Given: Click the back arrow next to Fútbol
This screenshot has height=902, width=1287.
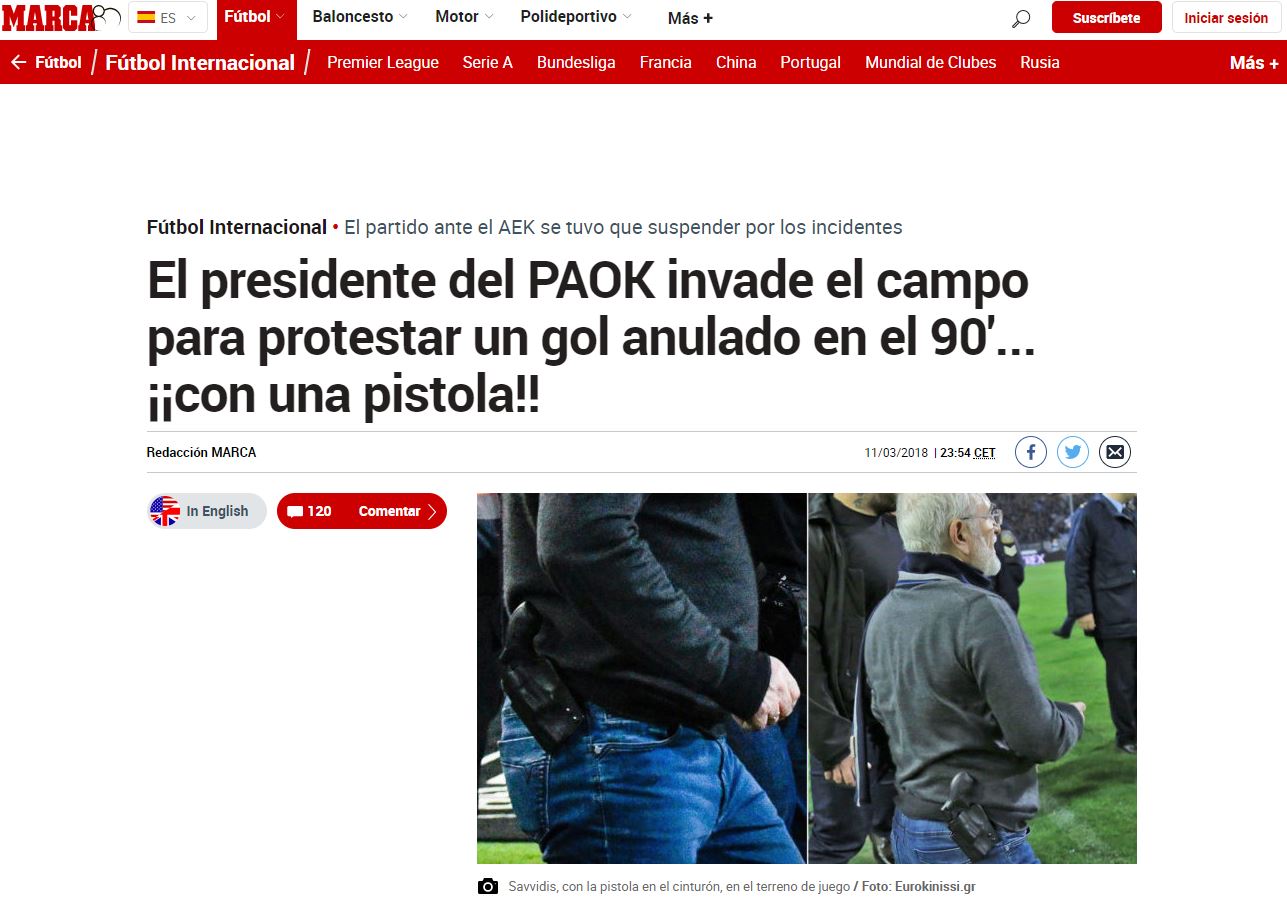Looking at the screenshot, I should coord(18,62).
